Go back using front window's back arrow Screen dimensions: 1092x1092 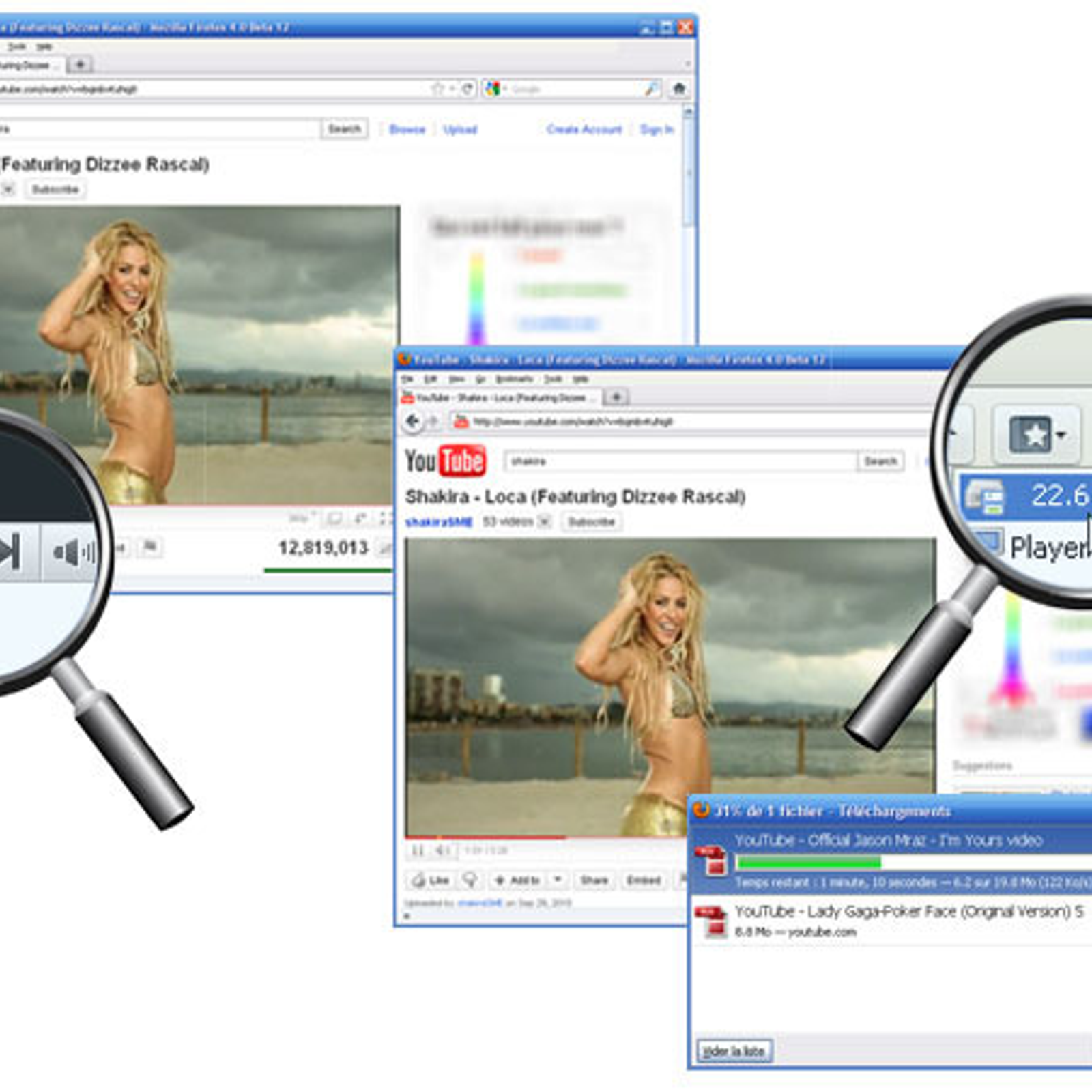coord(412,421)
